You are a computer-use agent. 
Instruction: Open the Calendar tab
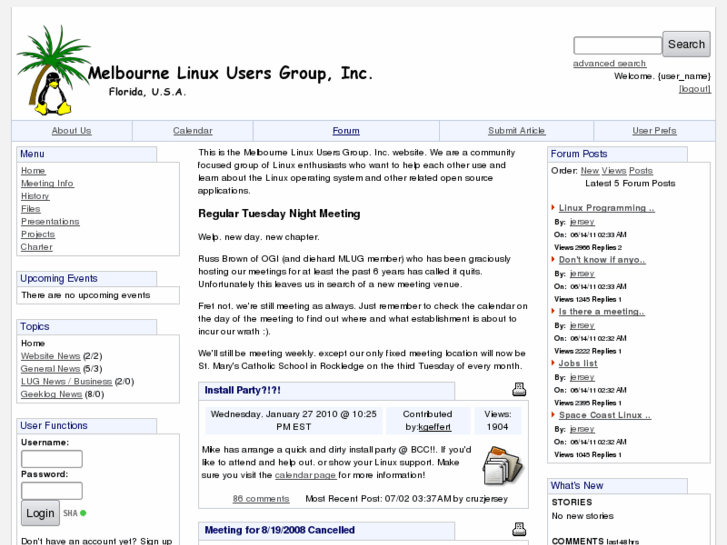193,131
